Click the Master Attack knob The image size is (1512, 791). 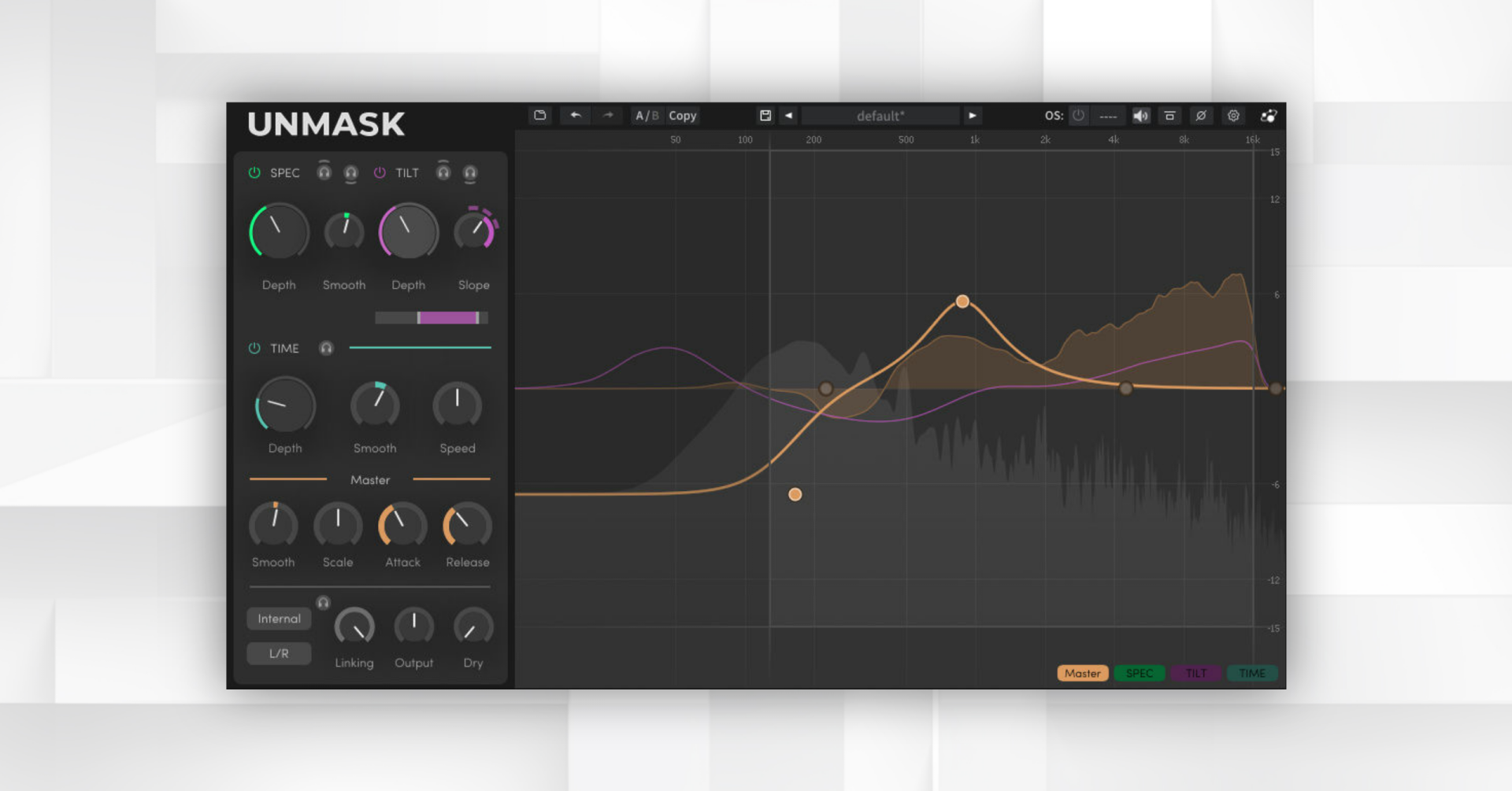coord(402,526)
